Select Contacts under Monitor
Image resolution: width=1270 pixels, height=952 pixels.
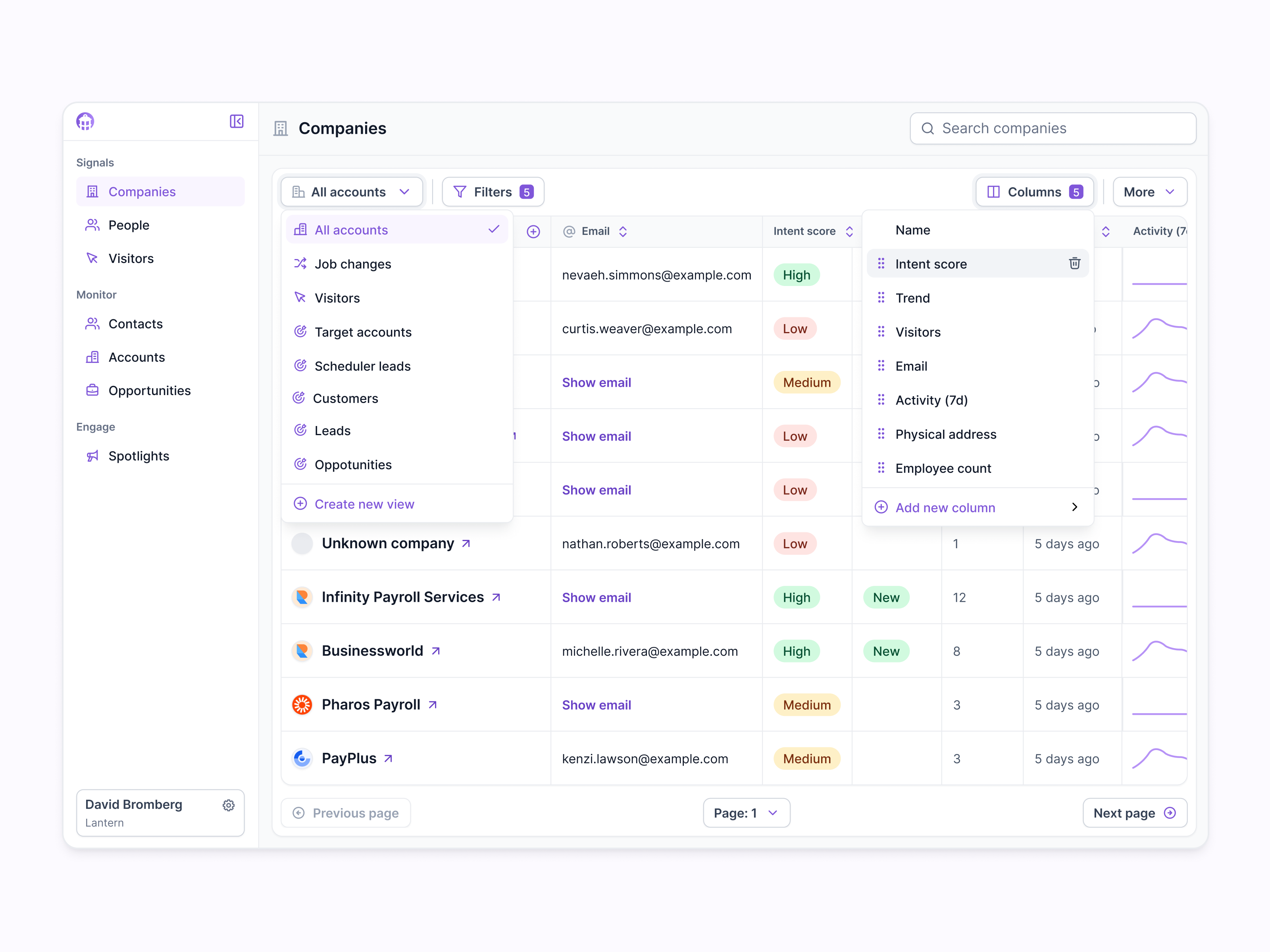tap(135, 324)
